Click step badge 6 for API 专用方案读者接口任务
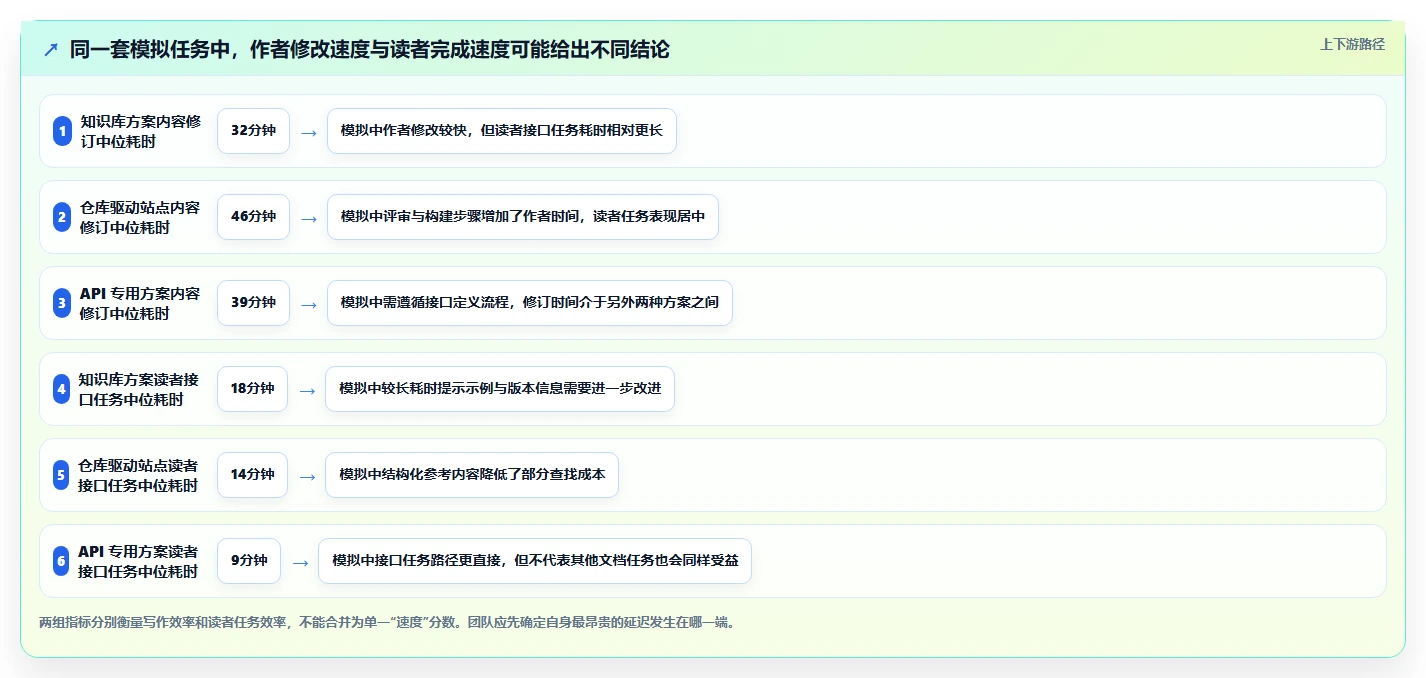 click(x=61, y=561)
